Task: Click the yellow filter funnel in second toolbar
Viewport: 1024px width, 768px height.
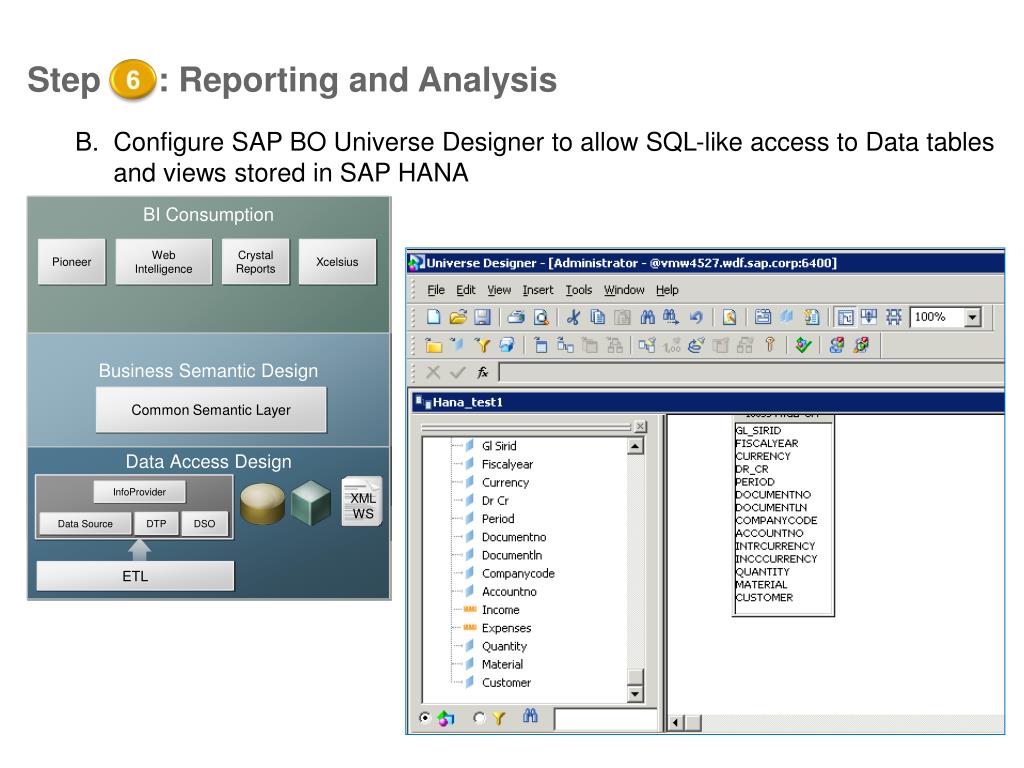Action: 482,345
